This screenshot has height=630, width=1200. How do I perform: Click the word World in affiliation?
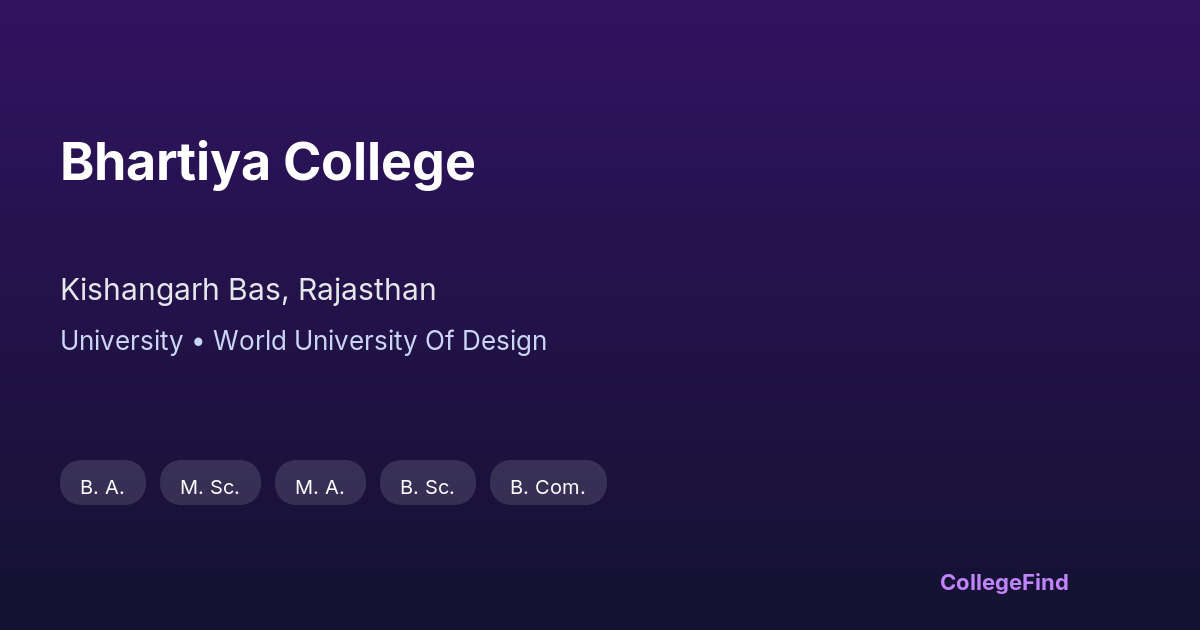click(250, 341)
